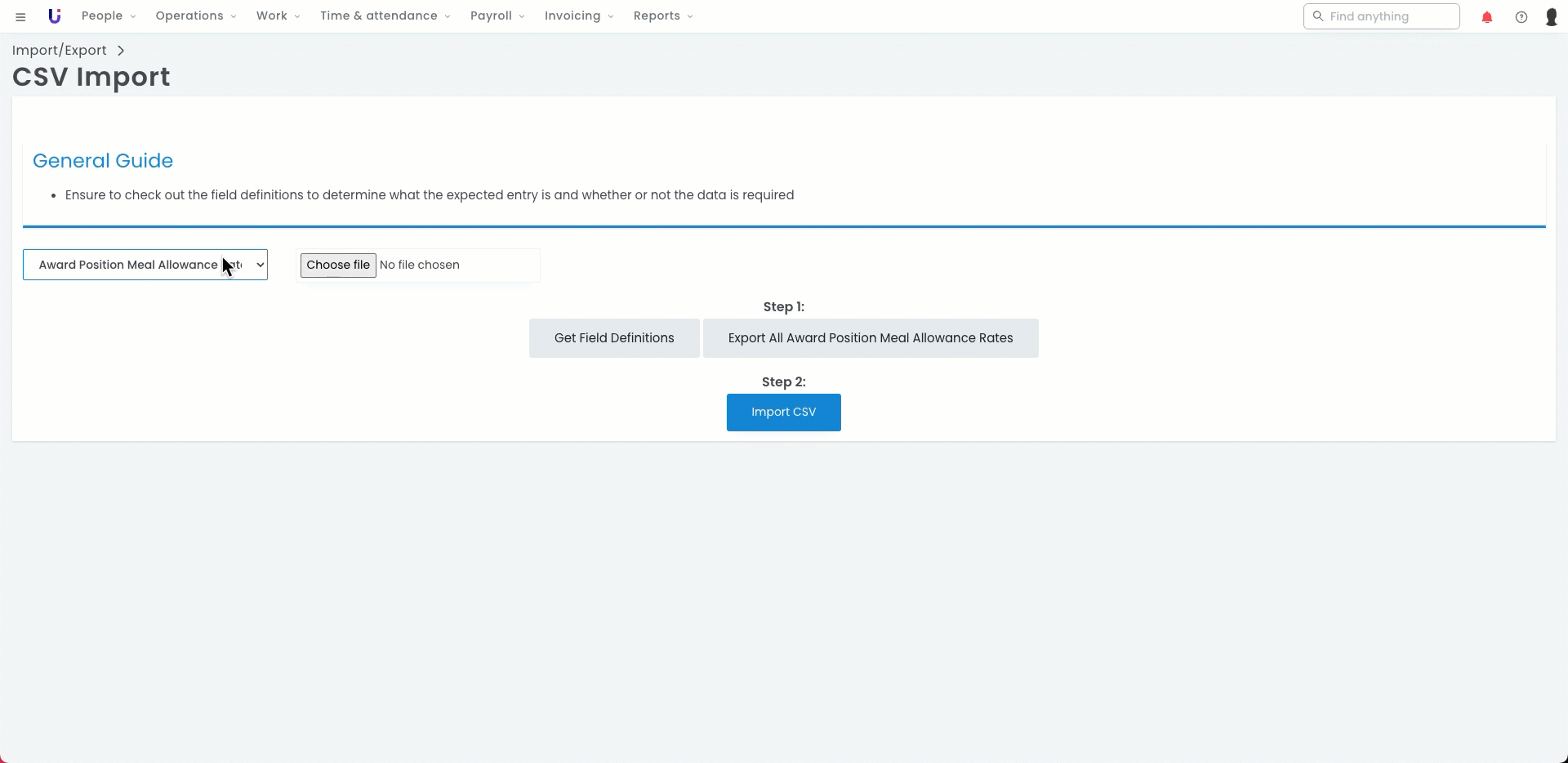Export All Award Position Meal Allowance Rates
Screen dimensions: 1568x763
871,338
